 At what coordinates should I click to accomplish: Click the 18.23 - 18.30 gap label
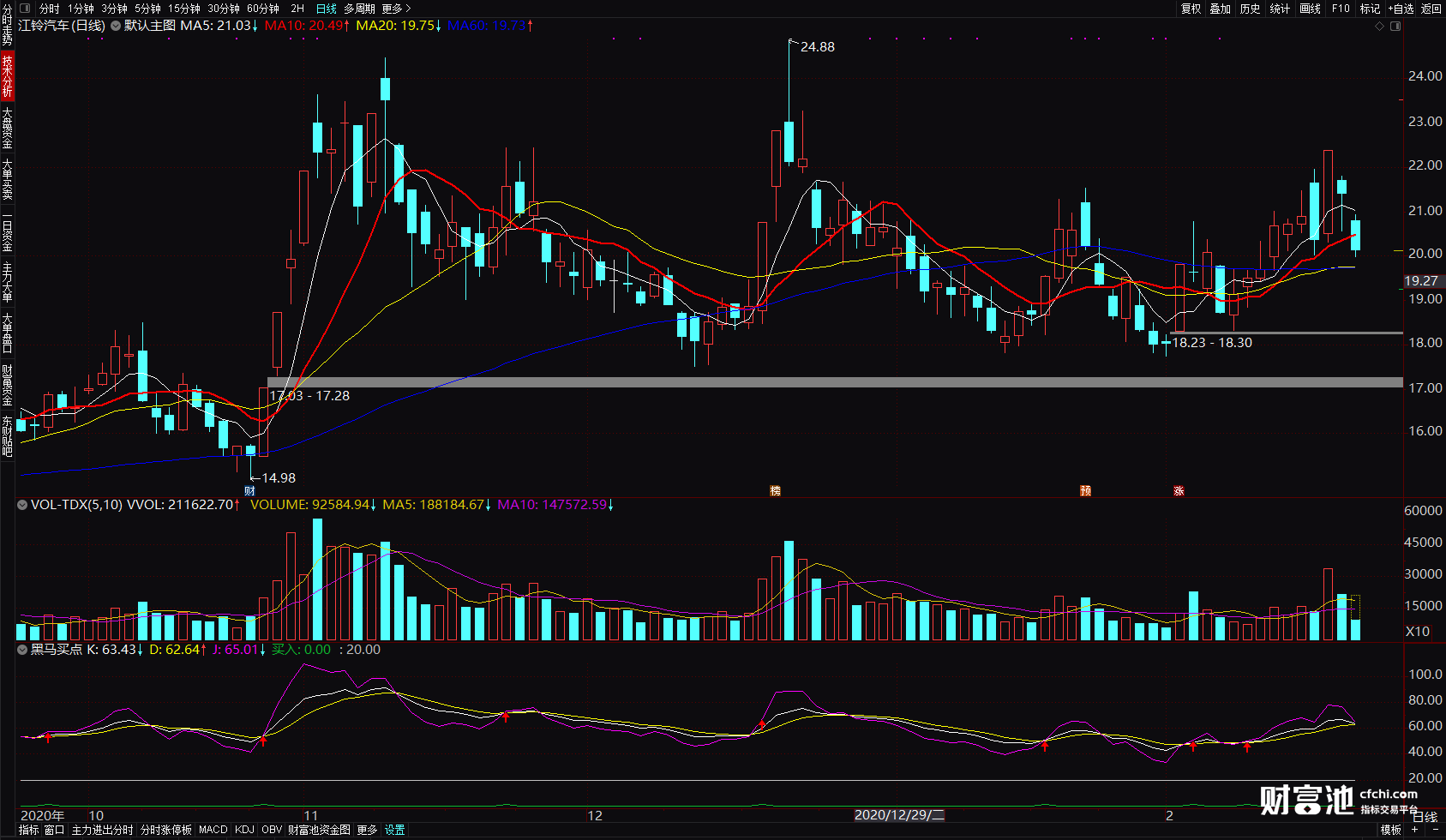tap(1212, 343)
